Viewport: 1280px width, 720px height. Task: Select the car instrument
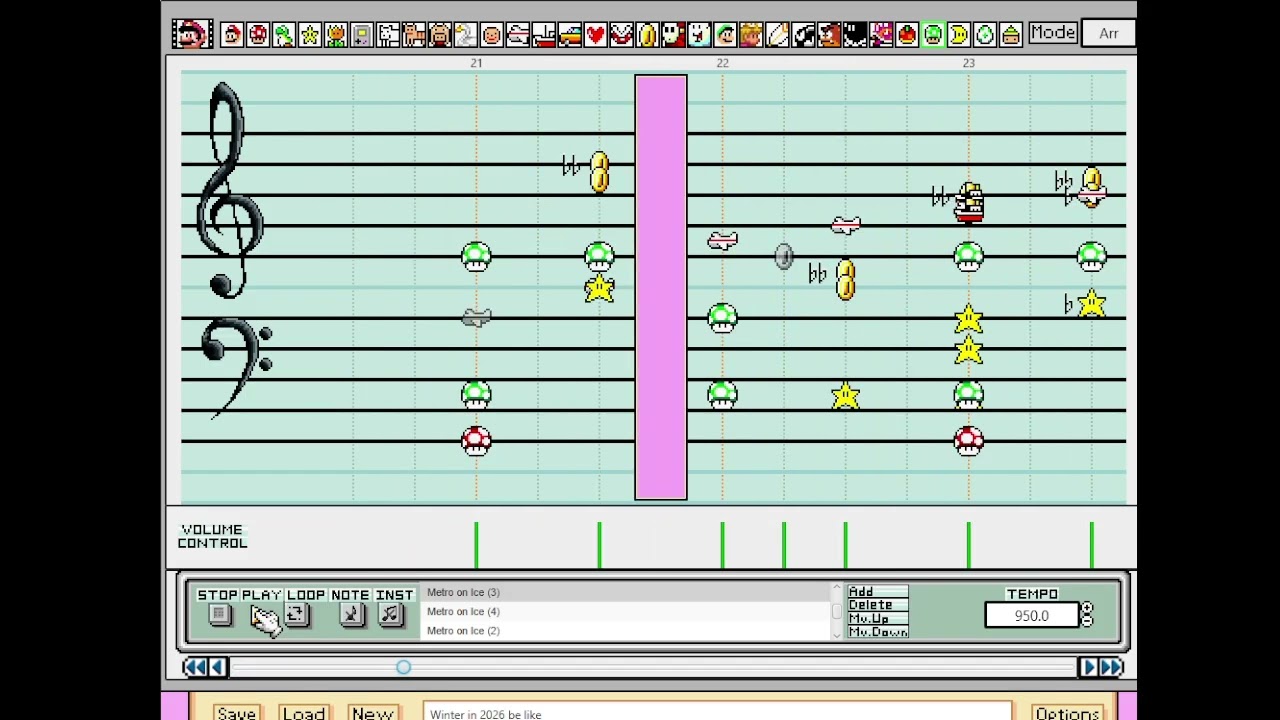coord(570,34)
